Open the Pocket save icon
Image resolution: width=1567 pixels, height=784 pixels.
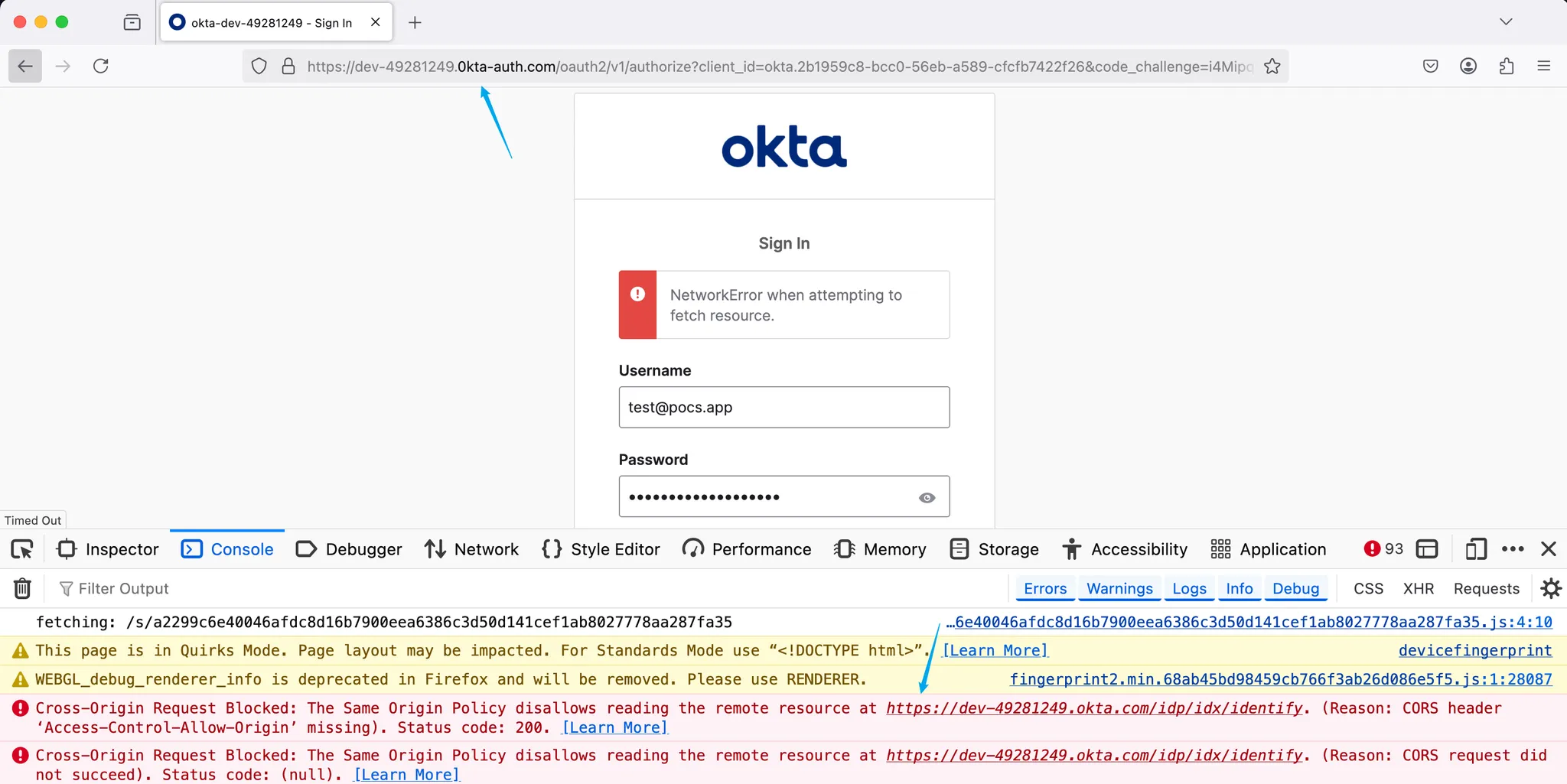click(x=1430, y=66)
